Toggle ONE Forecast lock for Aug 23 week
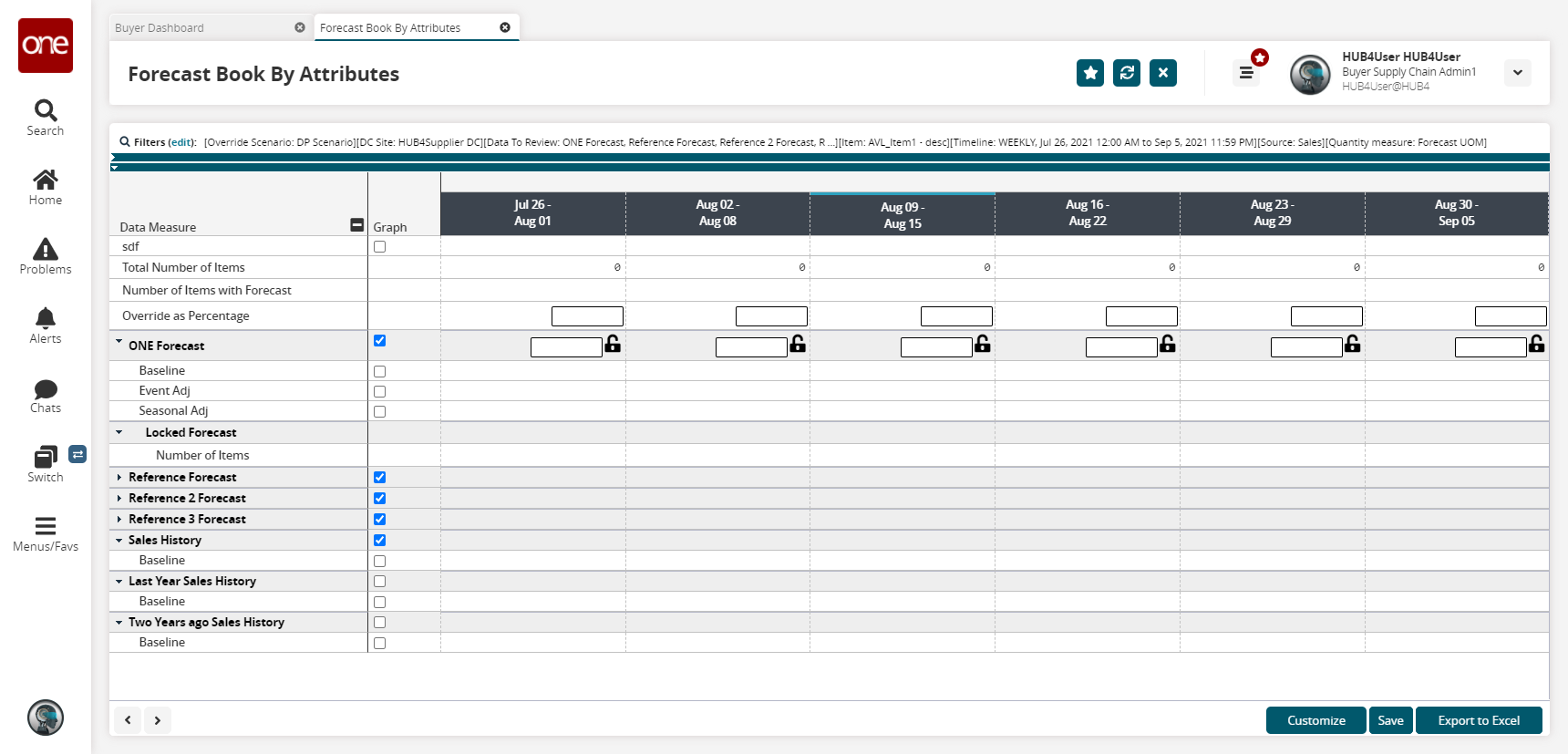Screen dimensions: 1568x754 point(1353,344)
